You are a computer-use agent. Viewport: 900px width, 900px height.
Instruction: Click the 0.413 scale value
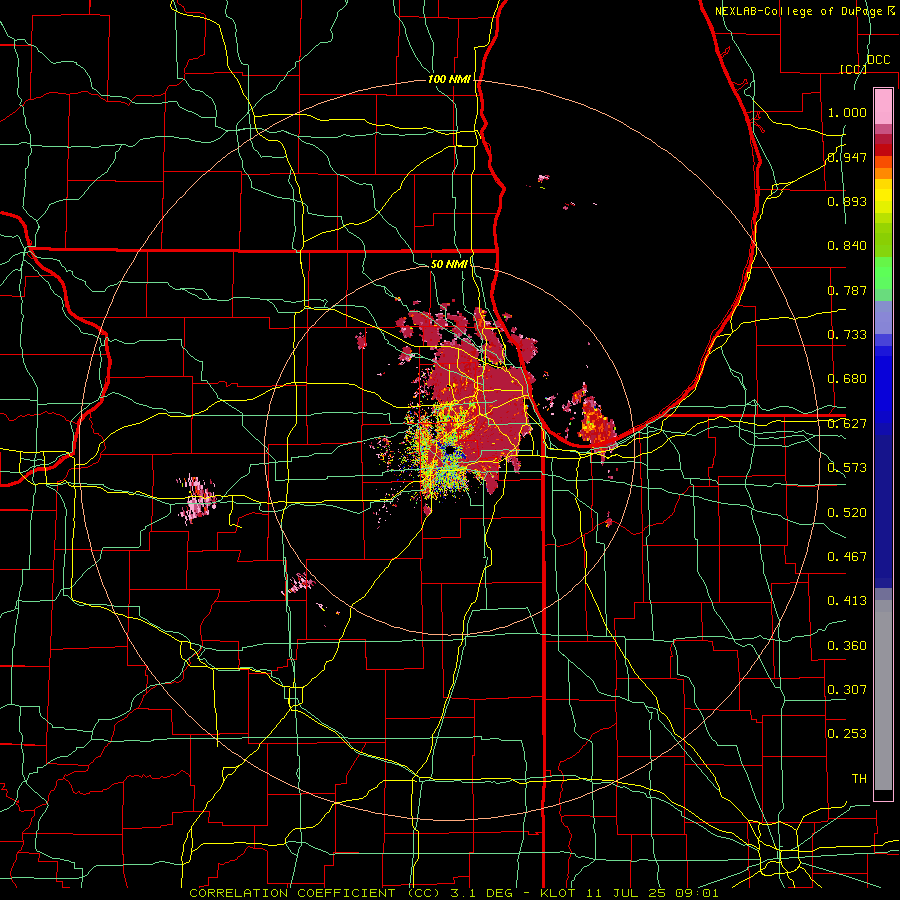[847, 601]
